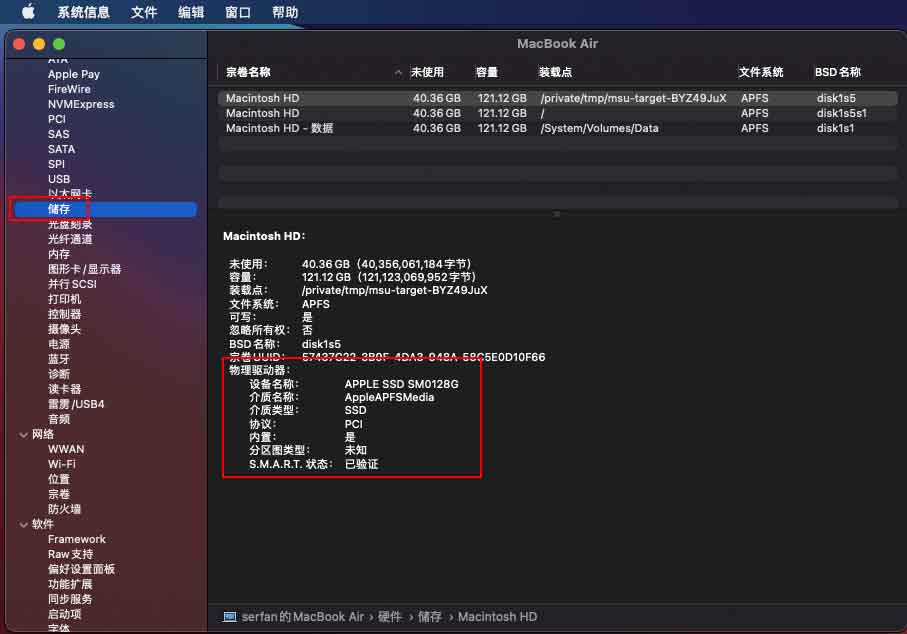Sort by 容量 column header
Viewport: 907px width, 634px height.
pyautogui.click(x=486, y=72)
